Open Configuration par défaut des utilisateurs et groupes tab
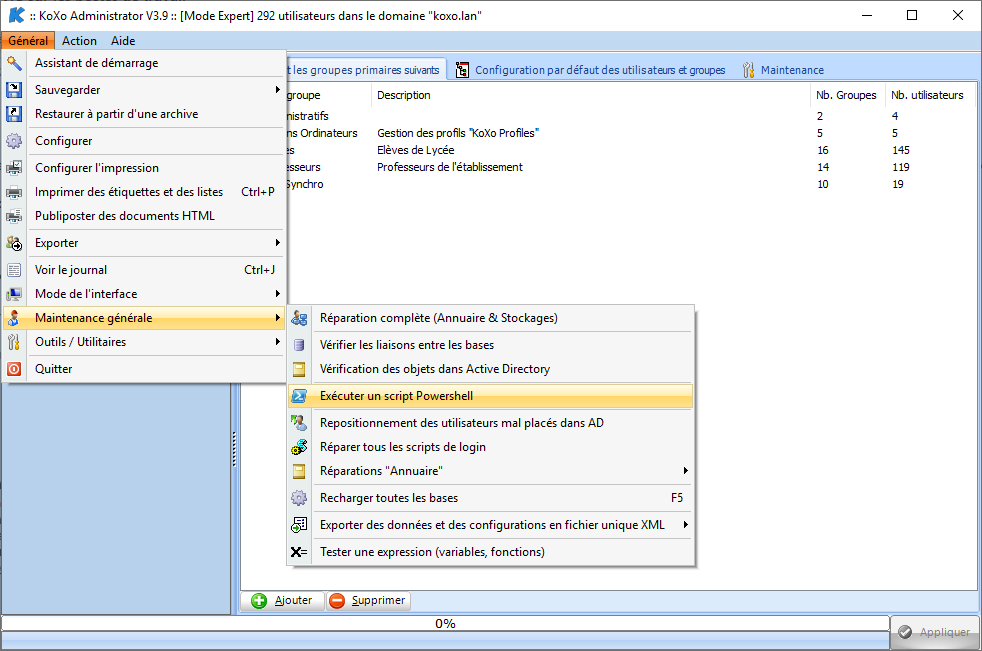The image size is (982, 651). pyautogui.click(x=590, y=70)
